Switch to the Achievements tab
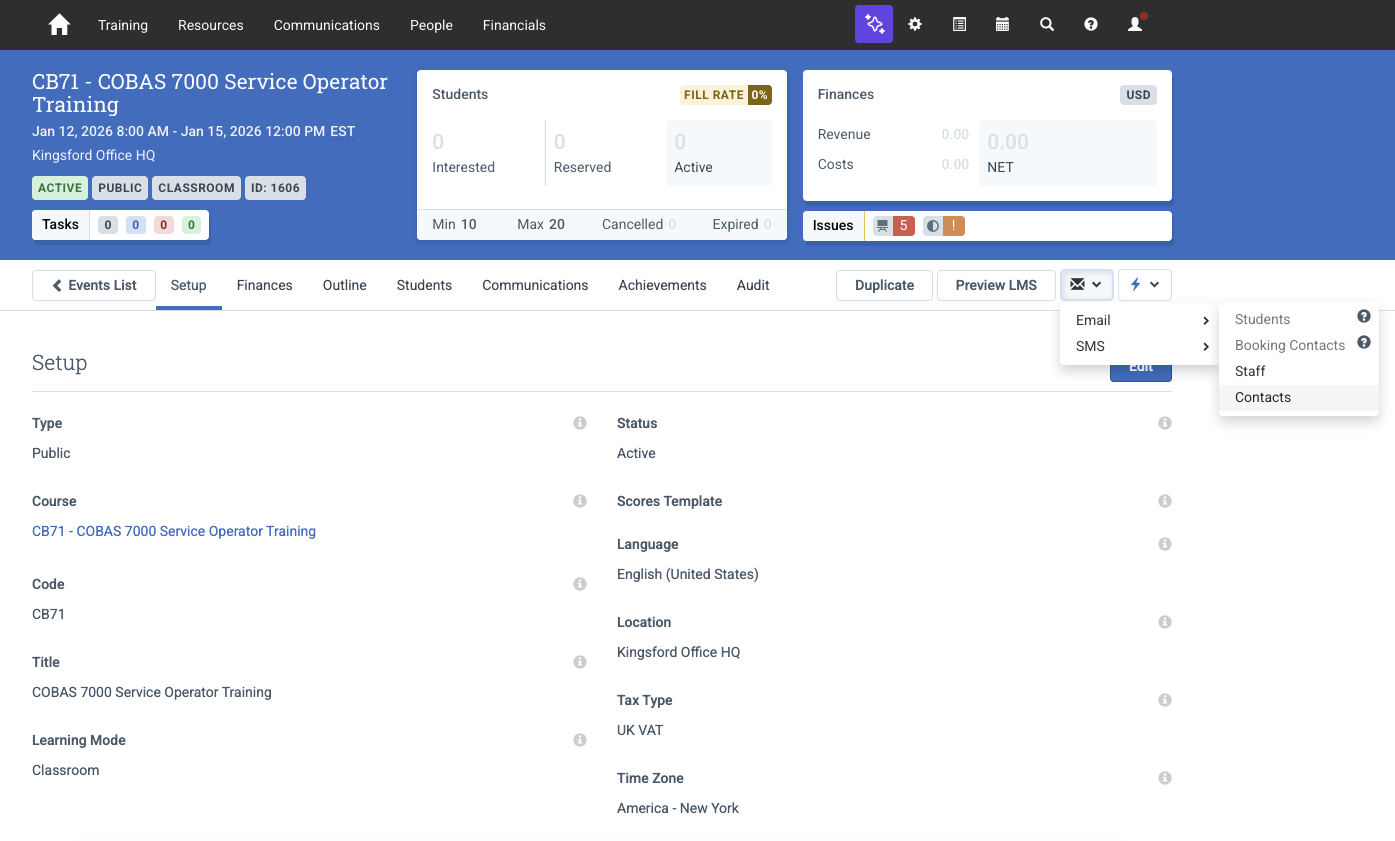 (x=663, y=285)
